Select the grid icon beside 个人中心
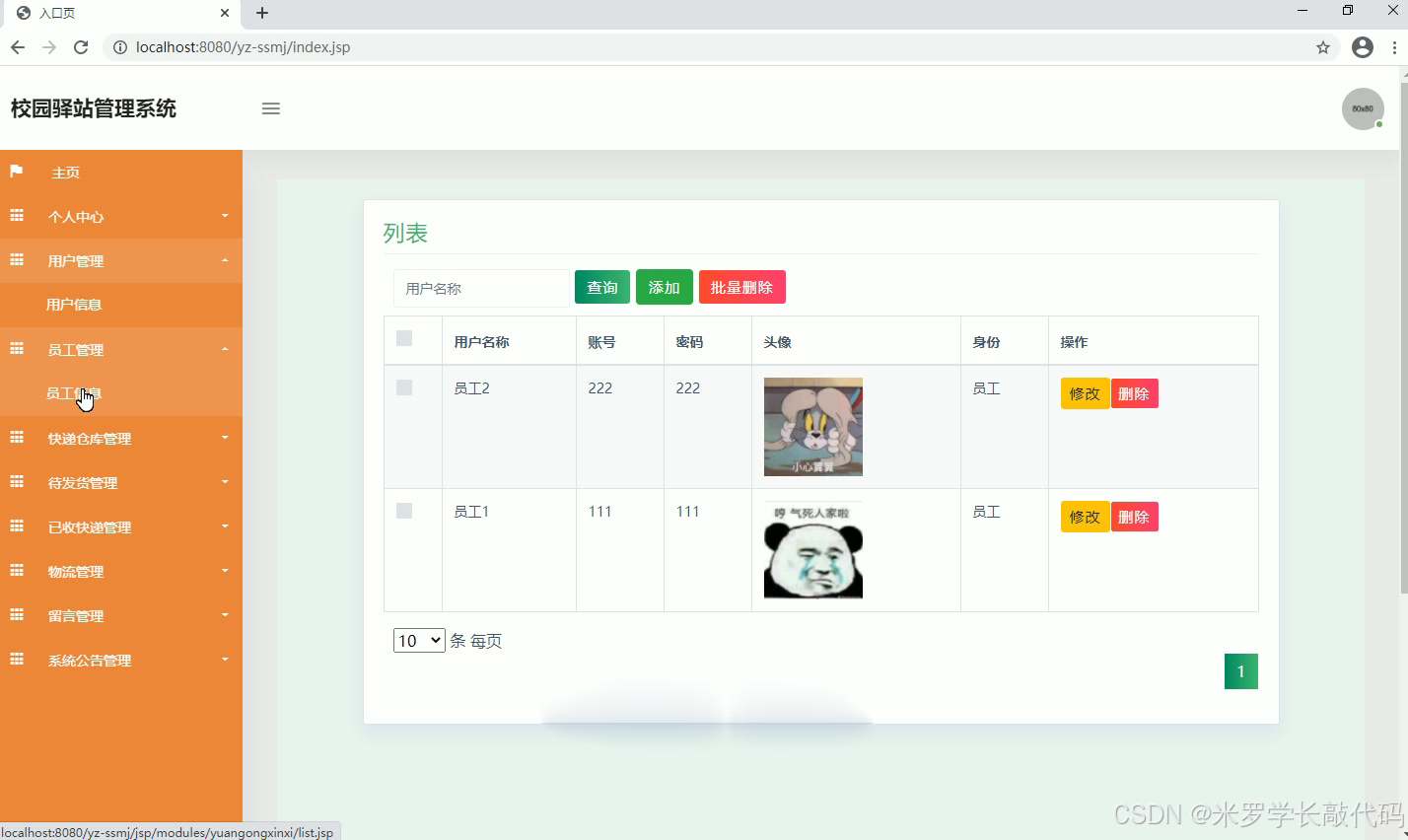The image size is (1408, 840). [17, 216]
